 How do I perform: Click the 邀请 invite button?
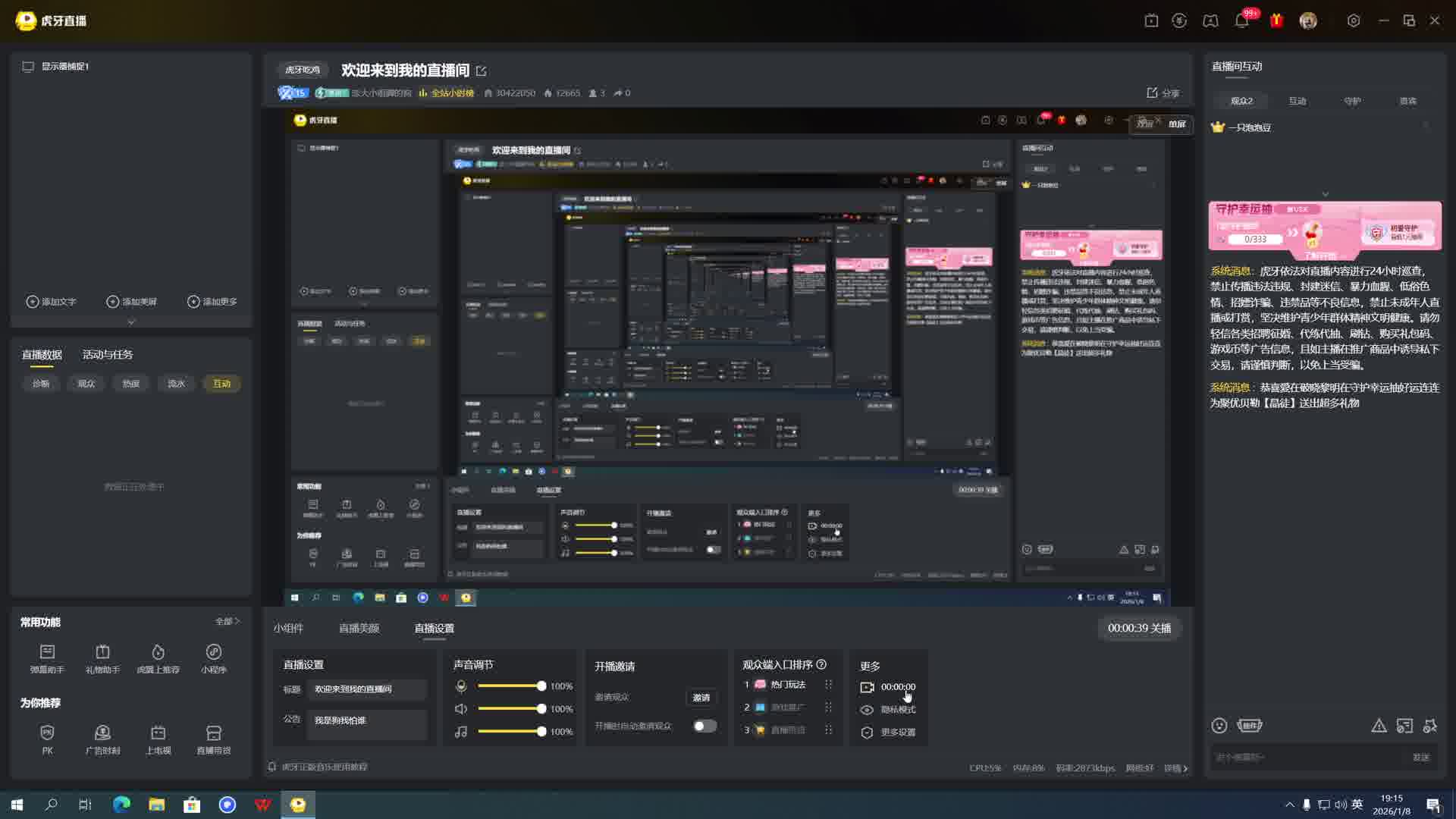coord(701,697)
